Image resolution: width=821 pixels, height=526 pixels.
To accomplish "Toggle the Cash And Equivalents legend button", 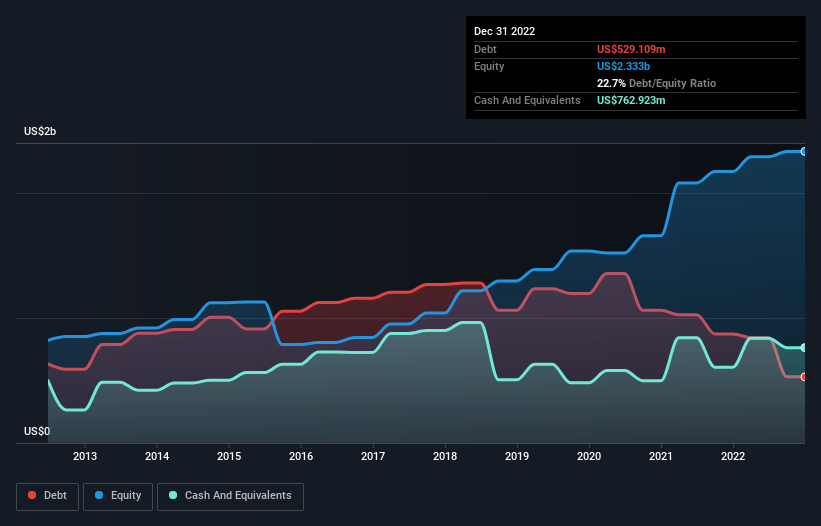I will point(230,496).
